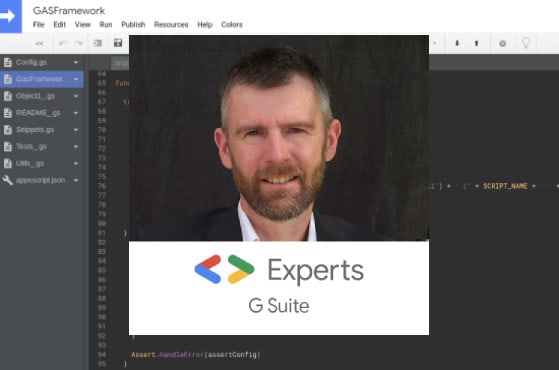
Task: Open the Publish menu
Action: pos(133,25)
